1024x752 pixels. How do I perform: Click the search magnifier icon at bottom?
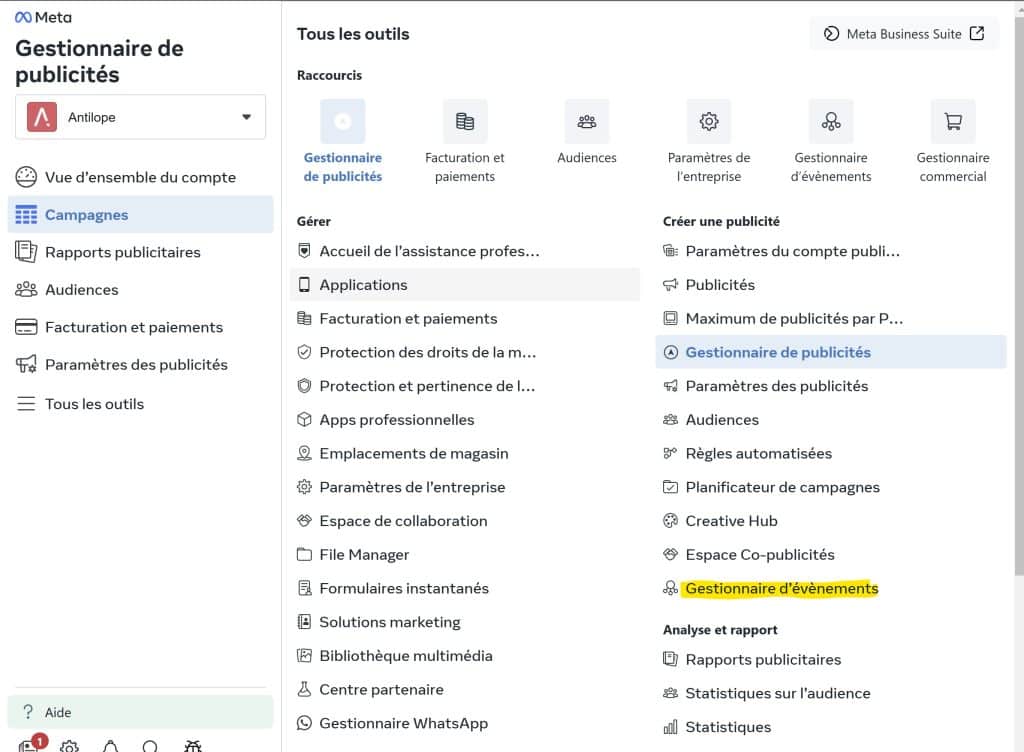(150, 745)
